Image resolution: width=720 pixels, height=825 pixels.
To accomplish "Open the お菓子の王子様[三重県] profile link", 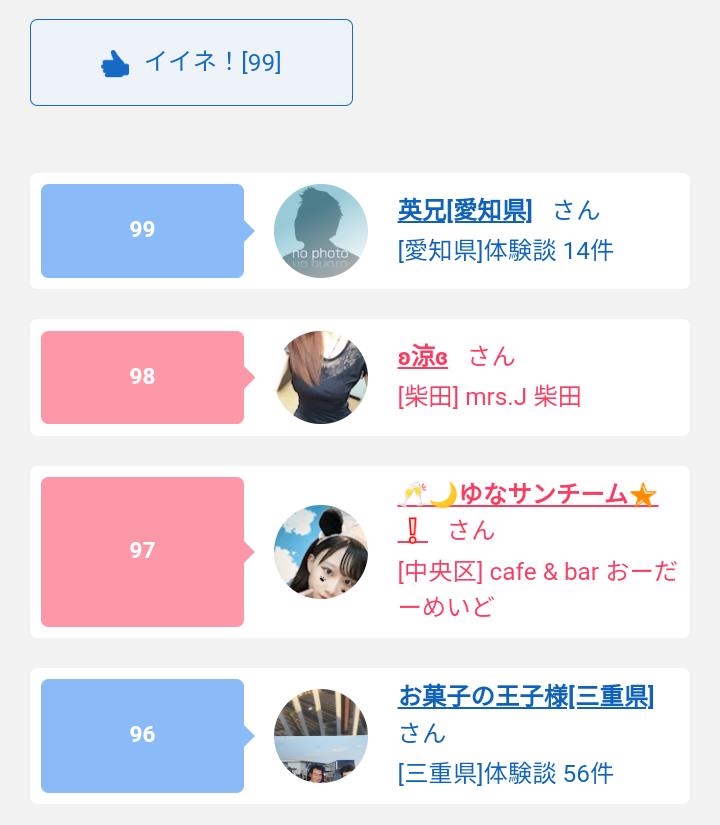I will tap(525, 696).
